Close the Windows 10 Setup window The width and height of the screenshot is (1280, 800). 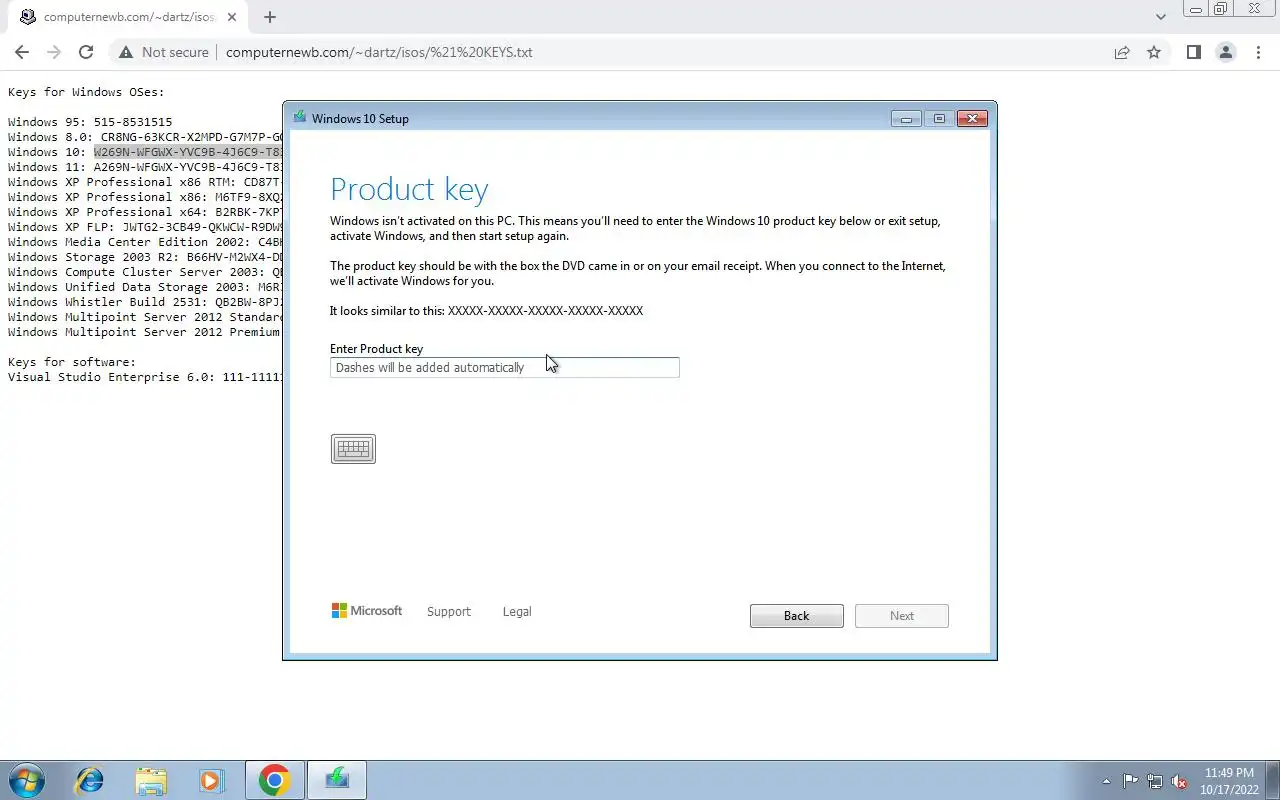972,119
